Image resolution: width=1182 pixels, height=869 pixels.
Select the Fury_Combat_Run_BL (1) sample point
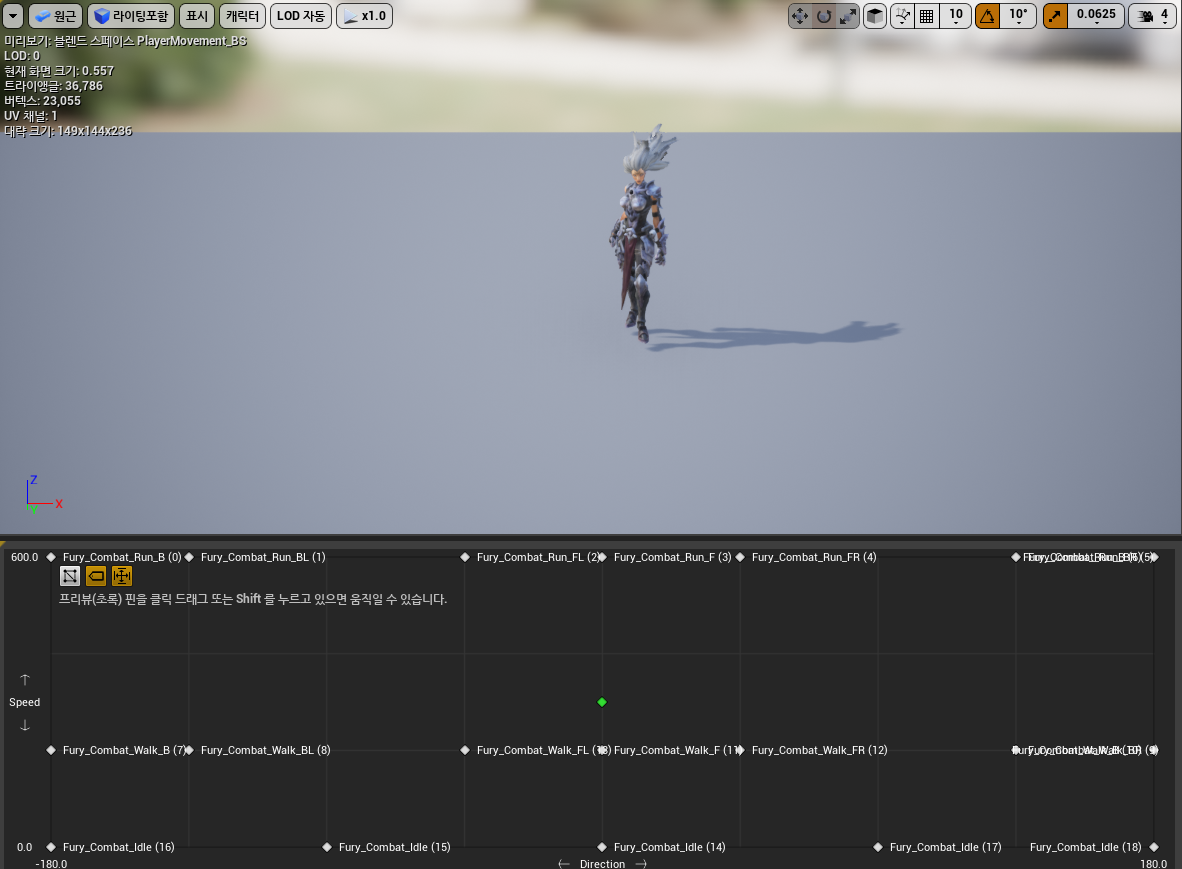tap(189, 557)
